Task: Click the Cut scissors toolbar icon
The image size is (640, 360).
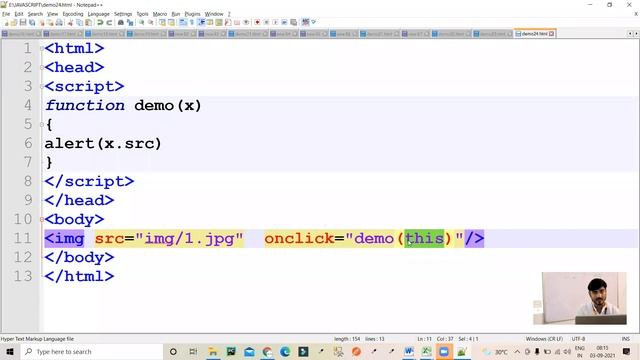Action: pos(70,22)
